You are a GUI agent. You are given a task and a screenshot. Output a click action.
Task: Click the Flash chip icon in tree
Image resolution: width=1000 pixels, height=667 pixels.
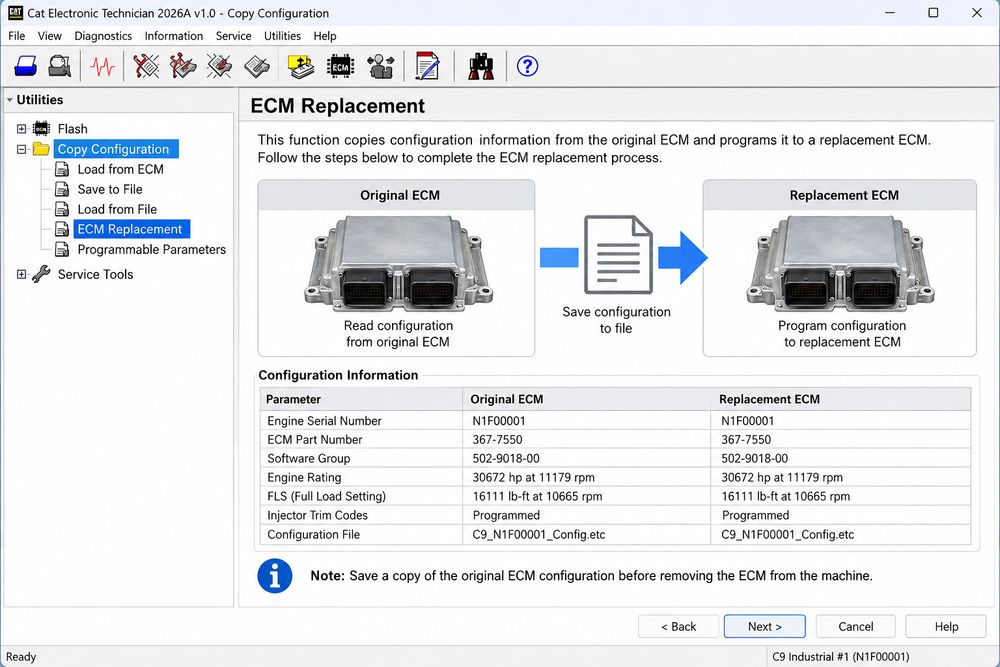(x=41, y=128)
